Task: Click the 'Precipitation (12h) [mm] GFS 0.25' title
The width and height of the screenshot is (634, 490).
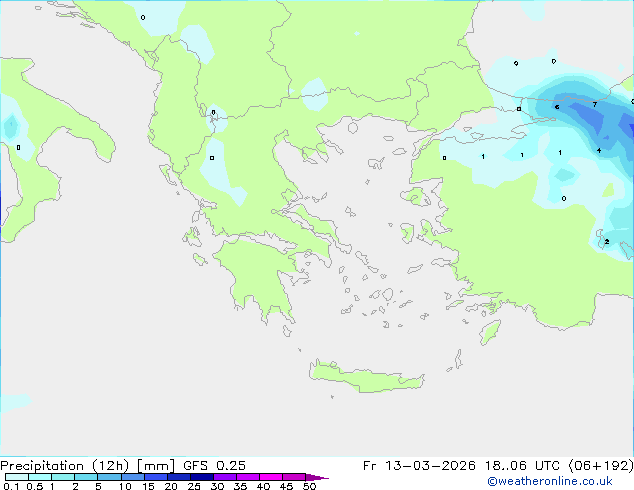Action: point(123,466)
